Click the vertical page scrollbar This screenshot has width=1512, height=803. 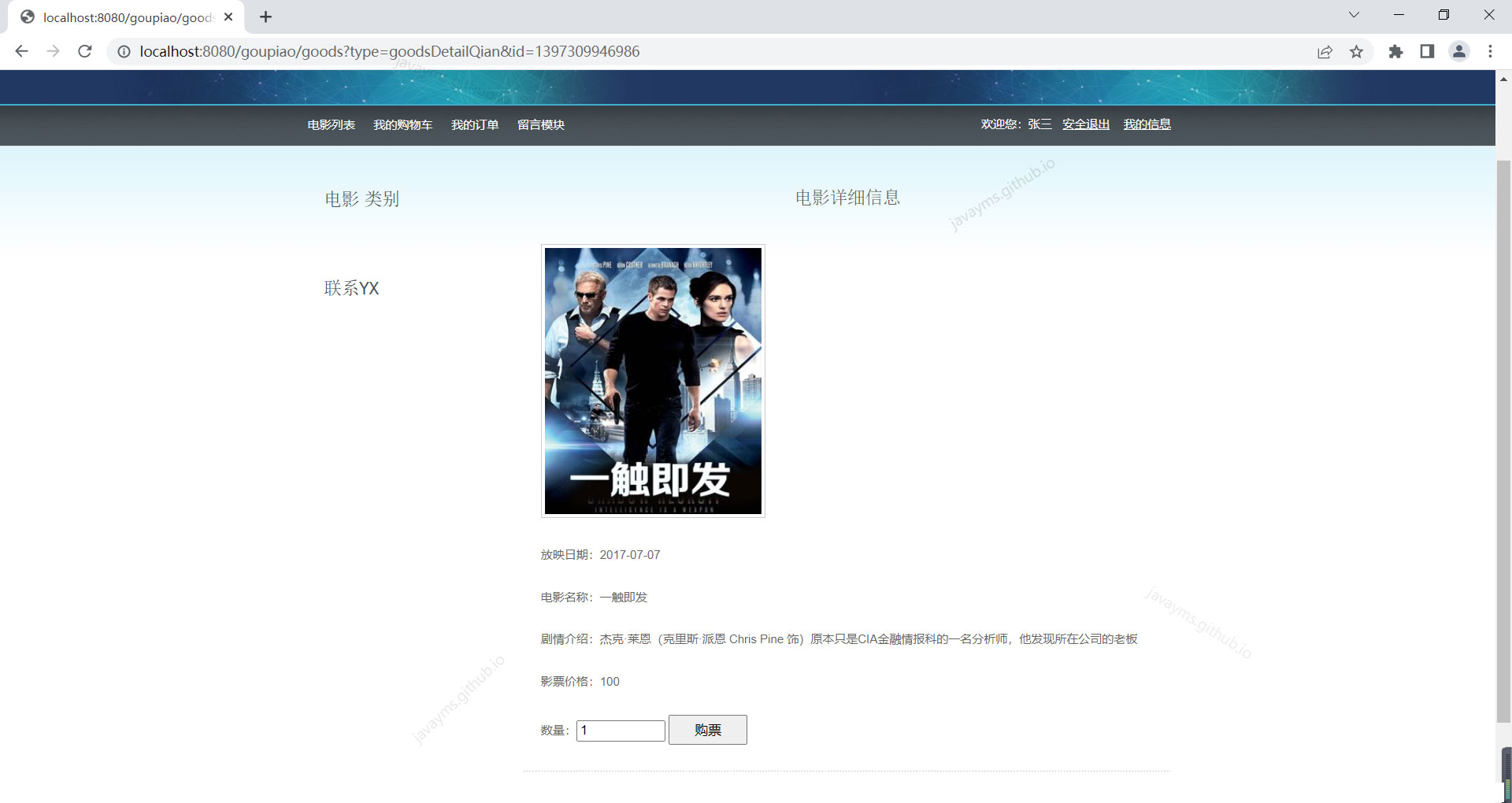click(x=1503, y=441)
